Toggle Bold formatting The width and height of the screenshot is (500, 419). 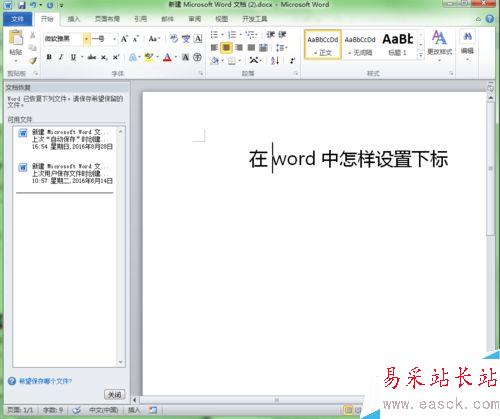(49, 57)
